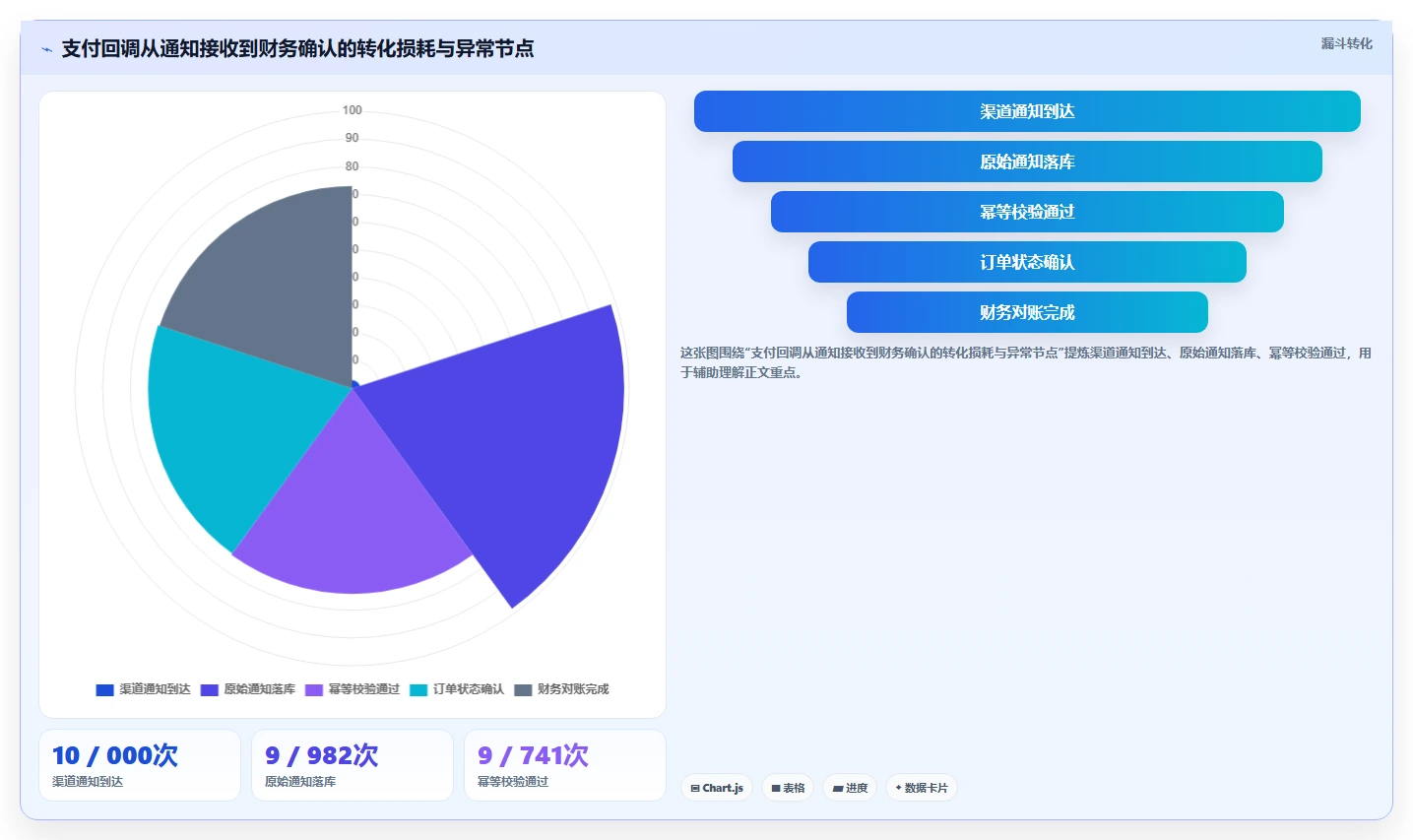Select the 进度 tag
Viewport: 1413px width, 840px height.
coord(850,788)
